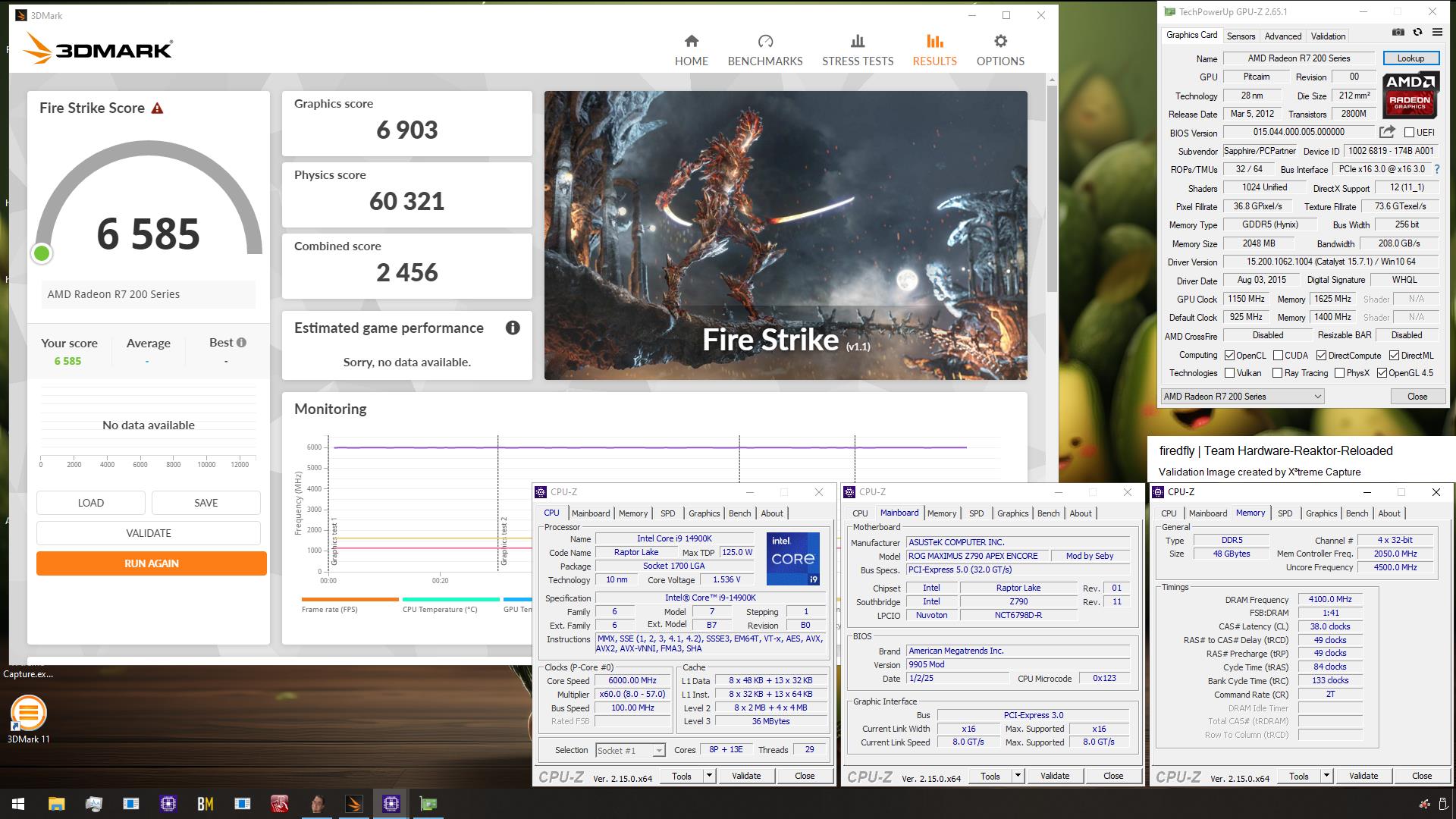The image size is (1456, 819).
Task: Click the monitor graph taskbar icon
Action: [94, 804]
